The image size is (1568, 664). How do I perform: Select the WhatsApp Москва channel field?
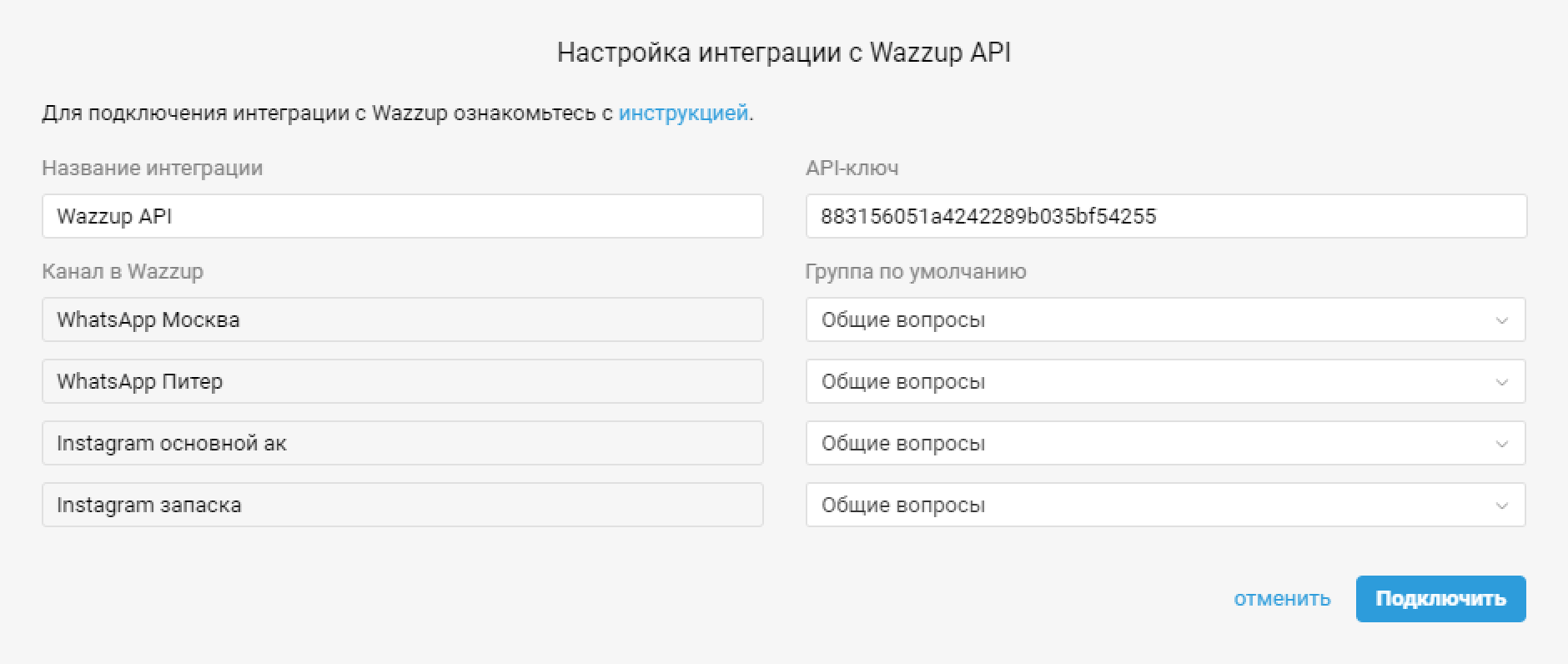click(x=402, y=319)
